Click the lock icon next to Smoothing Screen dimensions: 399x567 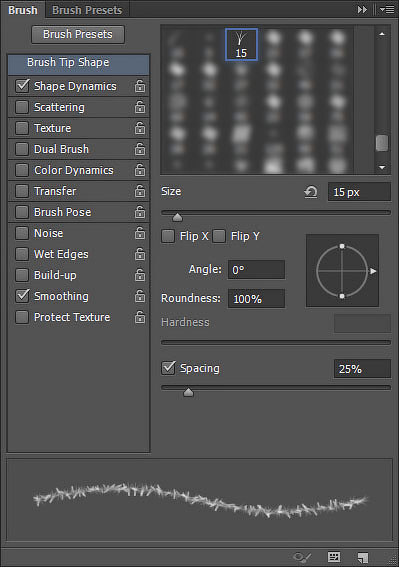coord(140,297)
